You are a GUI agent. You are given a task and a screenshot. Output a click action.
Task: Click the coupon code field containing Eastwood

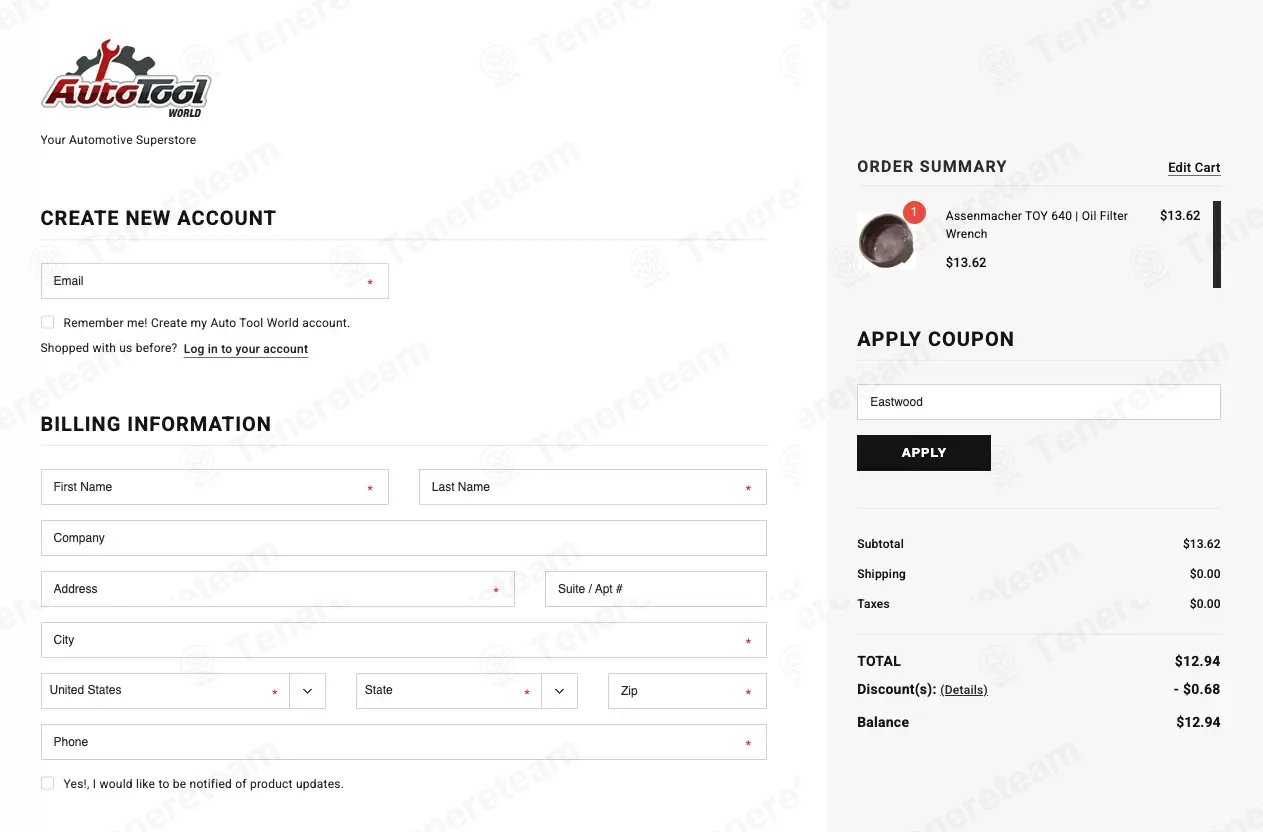(x=1038, y=402)
